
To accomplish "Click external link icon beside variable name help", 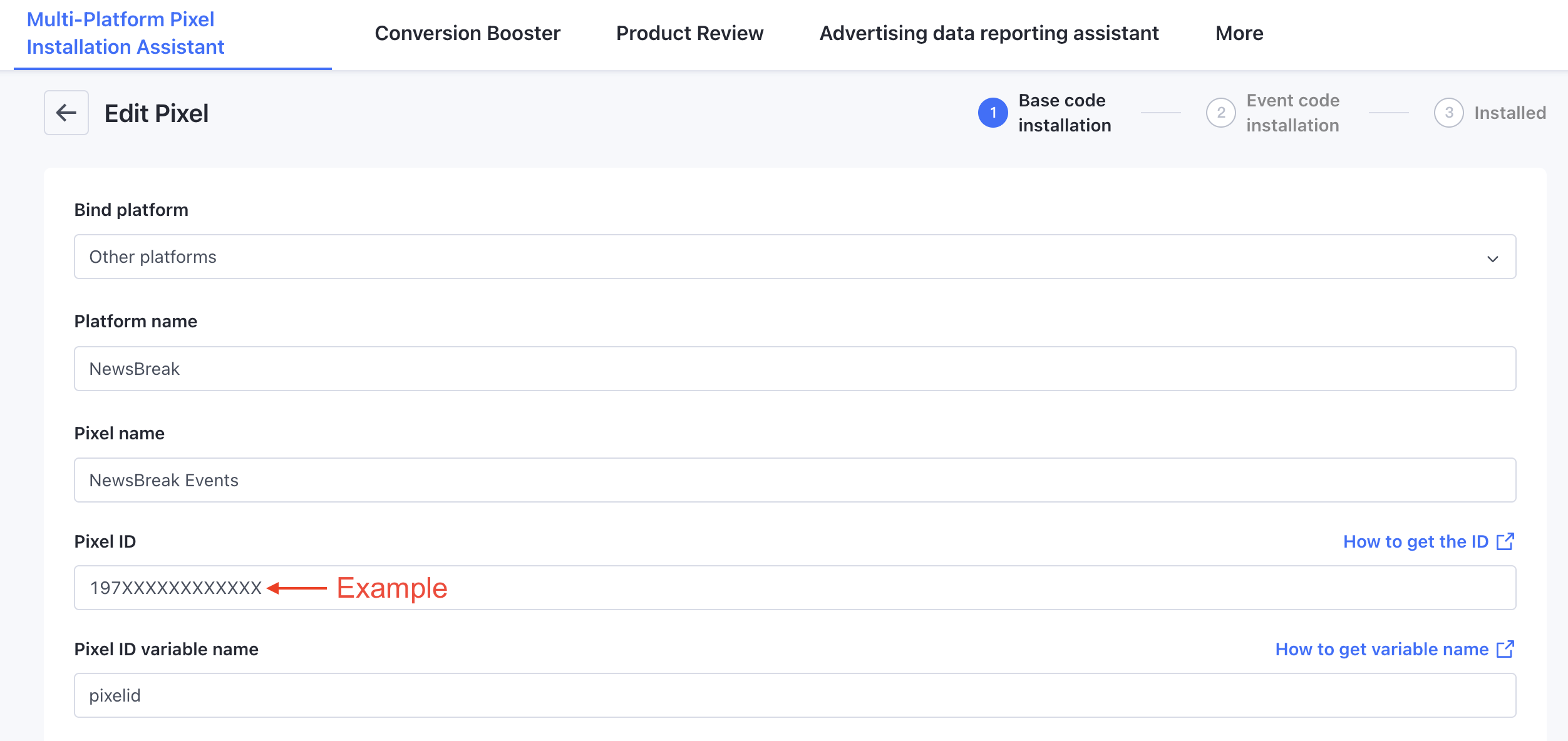I will pos(1505,649).
